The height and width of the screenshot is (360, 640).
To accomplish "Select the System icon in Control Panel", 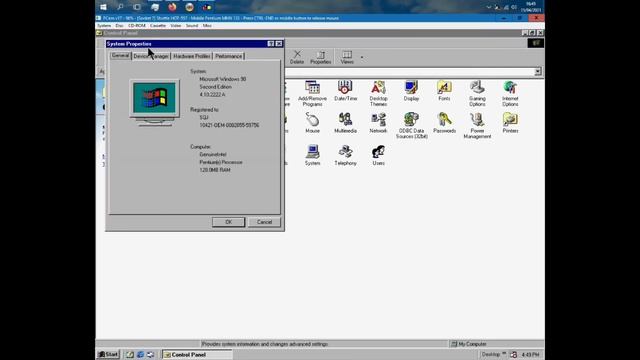I will (312, 156).
